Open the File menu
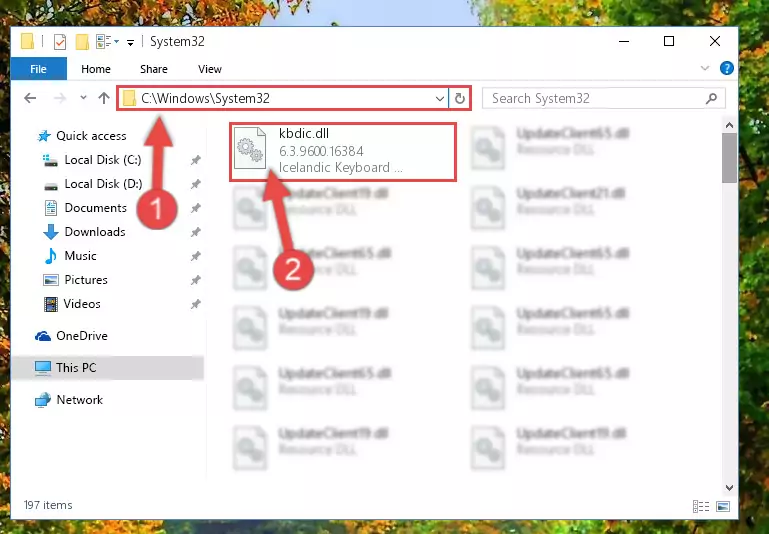 pos(38,69)
